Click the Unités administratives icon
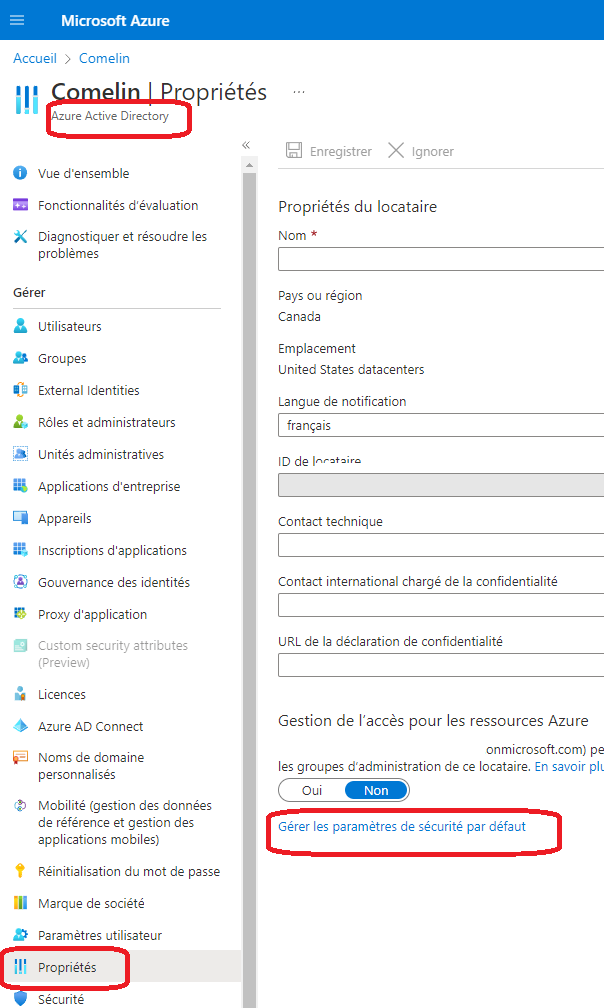 pyautogui.click(x=21, y=454)
